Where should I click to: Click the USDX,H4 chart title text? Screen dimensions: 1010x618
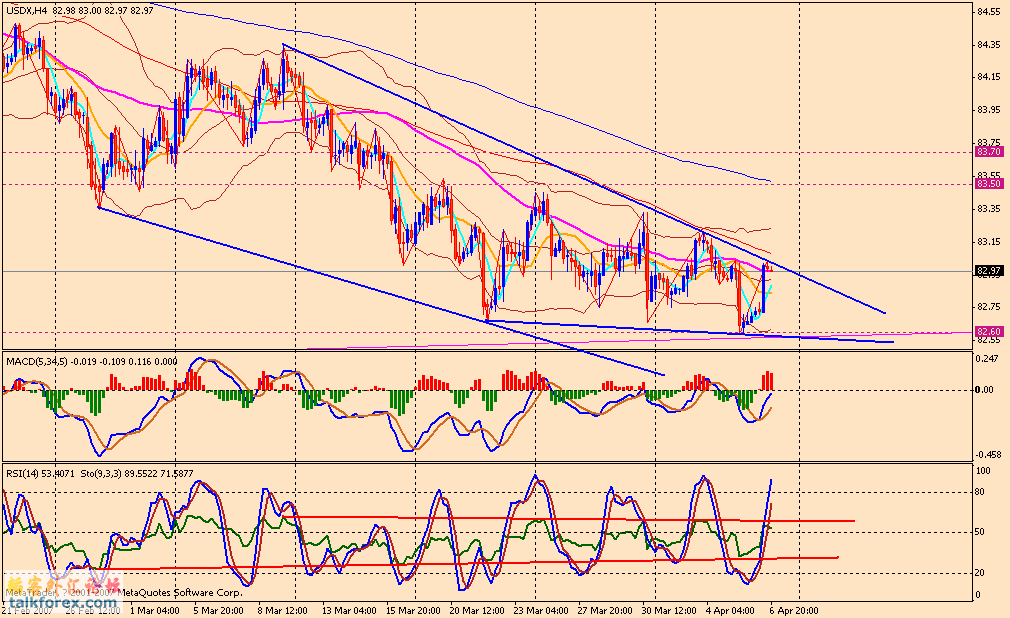click(26, 10)
